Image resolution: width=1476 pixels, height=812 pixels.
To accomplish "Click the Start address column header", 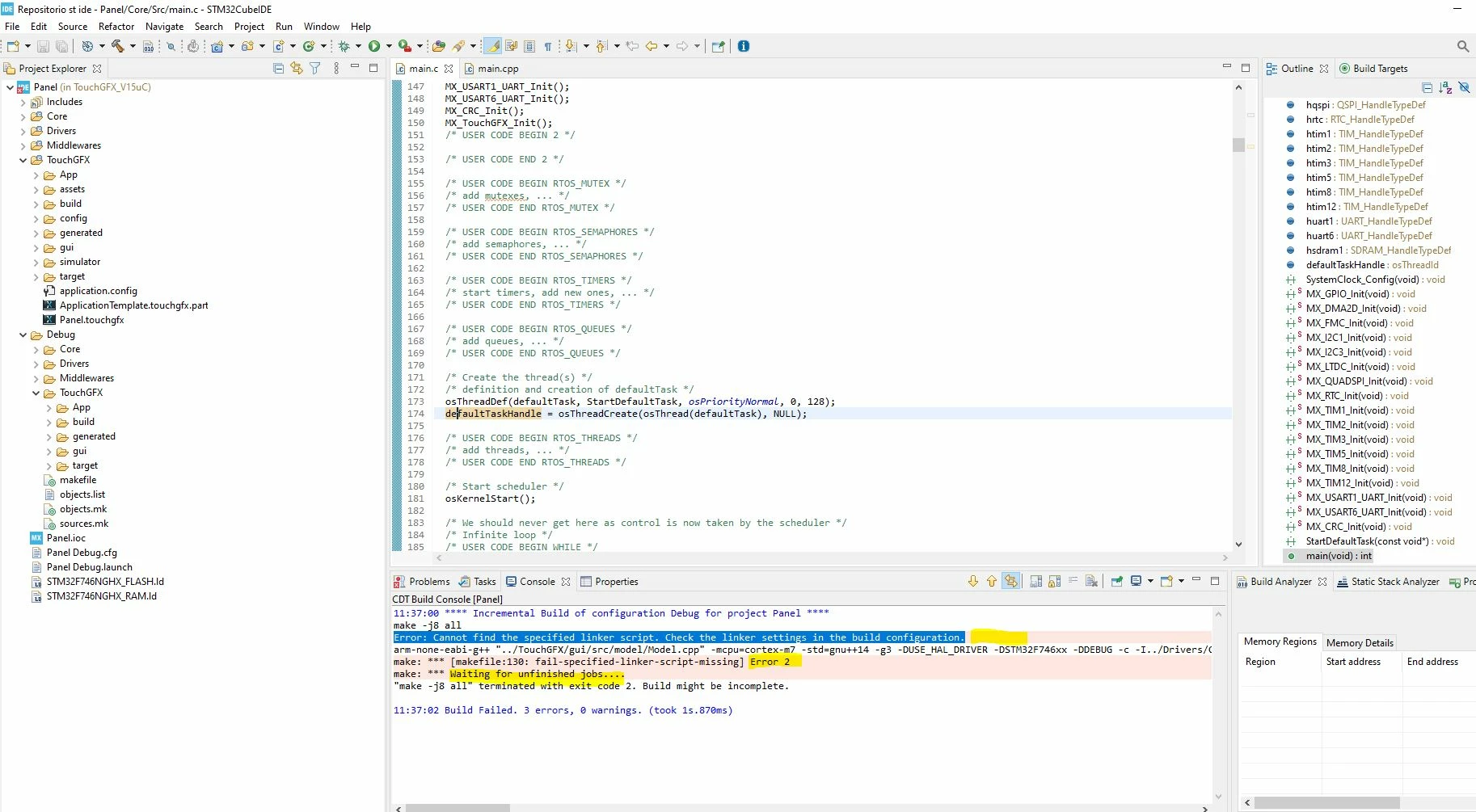I will click(1353, 662).
